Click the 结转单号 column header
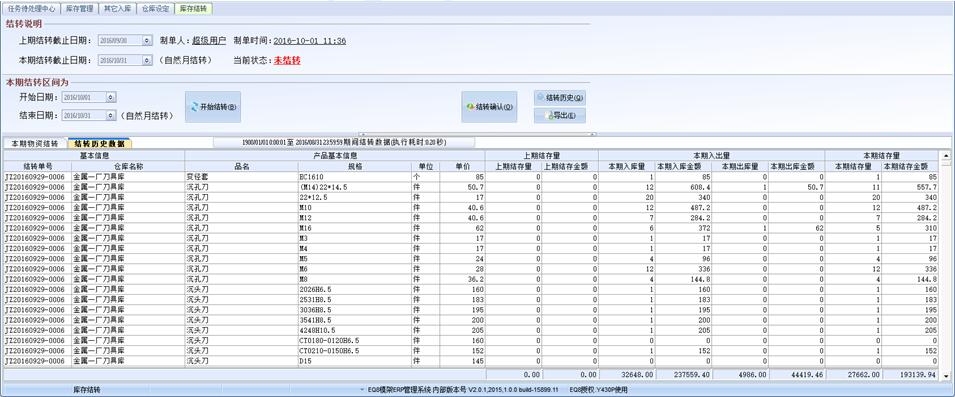The image size is (955, 397). click(38, 166)
